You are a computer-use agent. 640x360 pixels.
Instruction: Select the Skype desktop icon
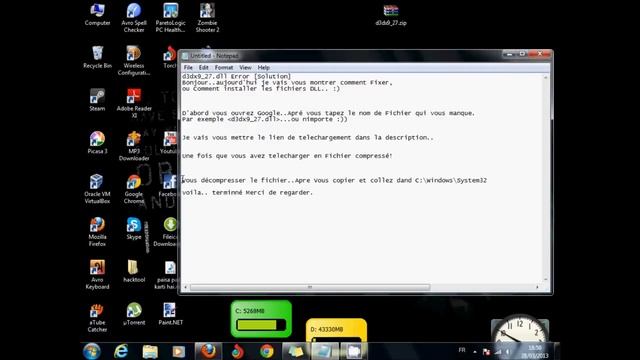(x=133, y=229)
